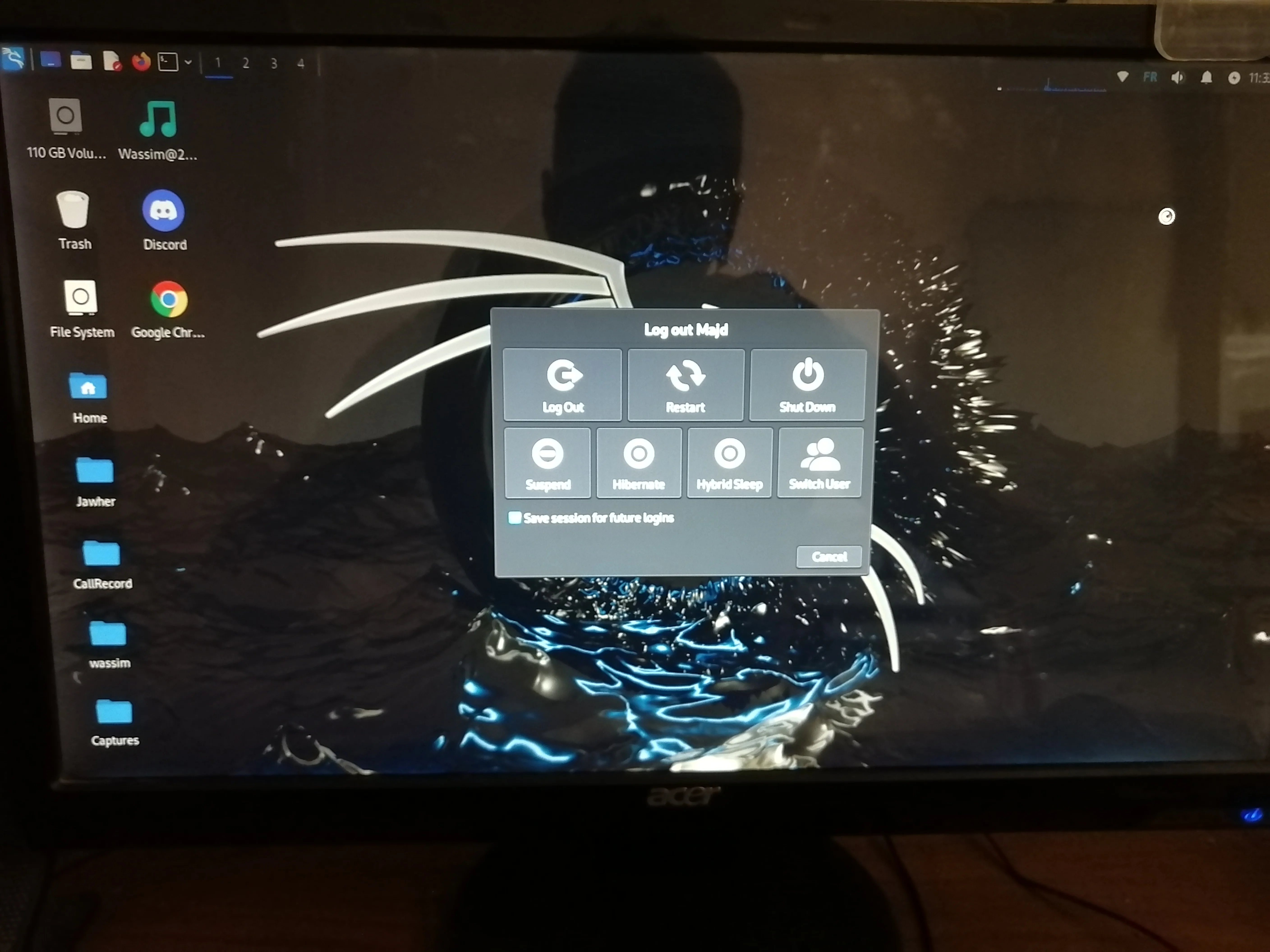The width and height of the screenshot is (1270, 952).
Task: Click the FR keyboard layout indicator
Action: click(1150, 77)
